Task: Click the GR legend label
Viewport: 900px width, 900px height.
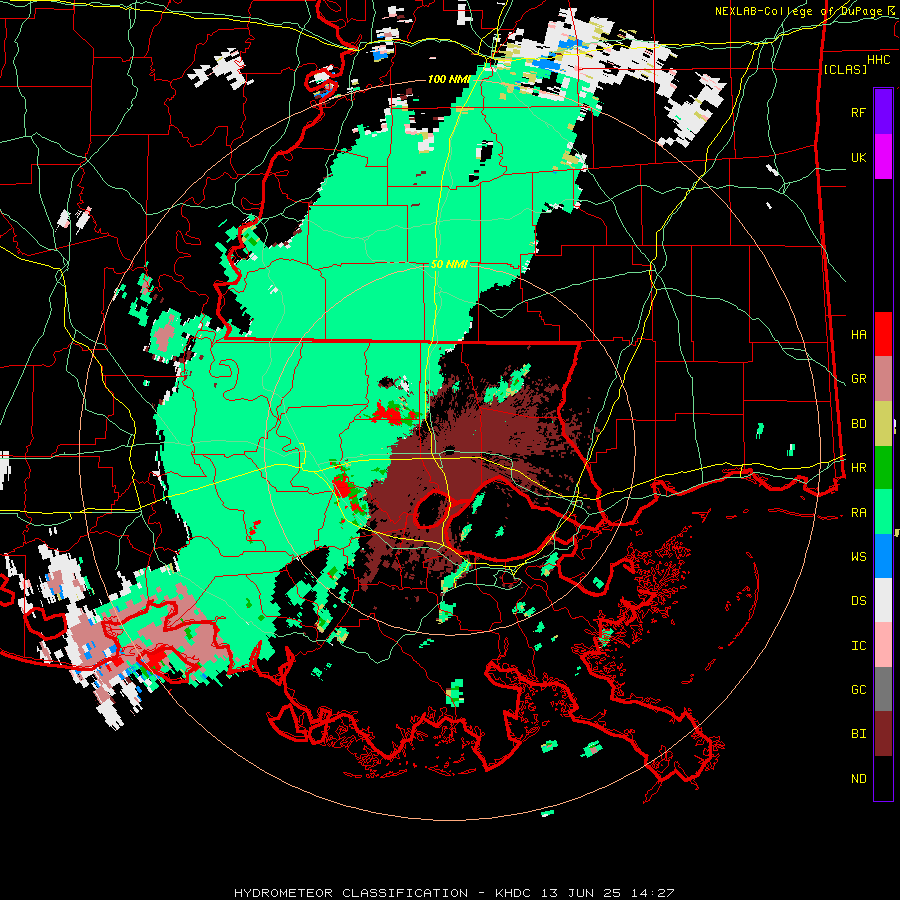Action: (x=858, y=379)
